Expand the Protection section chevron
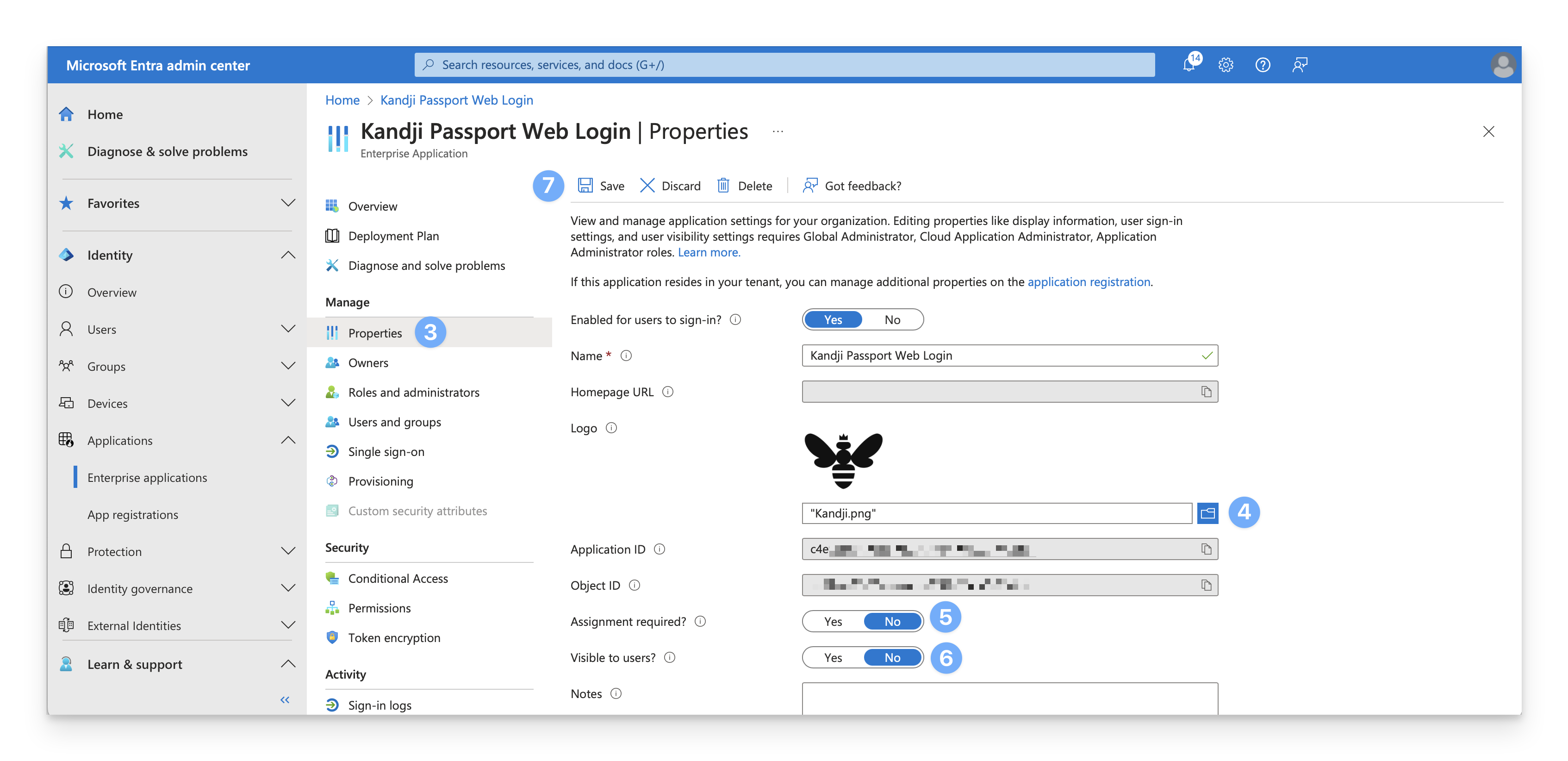The height and width of the screenshot is (761, 1568). tap(288, 552)
